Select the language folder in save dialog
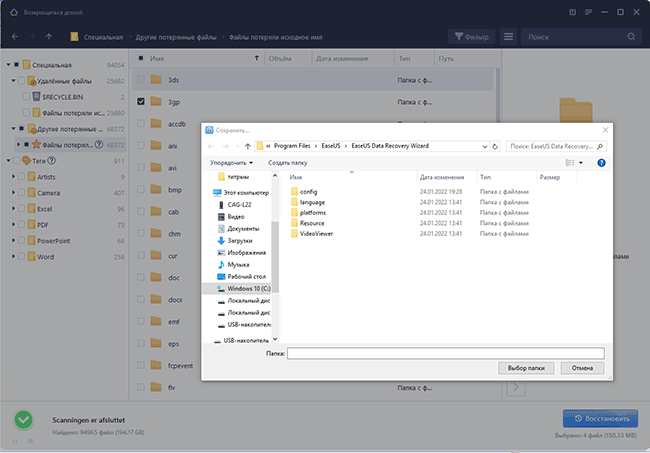The height and width of the screenshot is (453, 650). (312, 202)
